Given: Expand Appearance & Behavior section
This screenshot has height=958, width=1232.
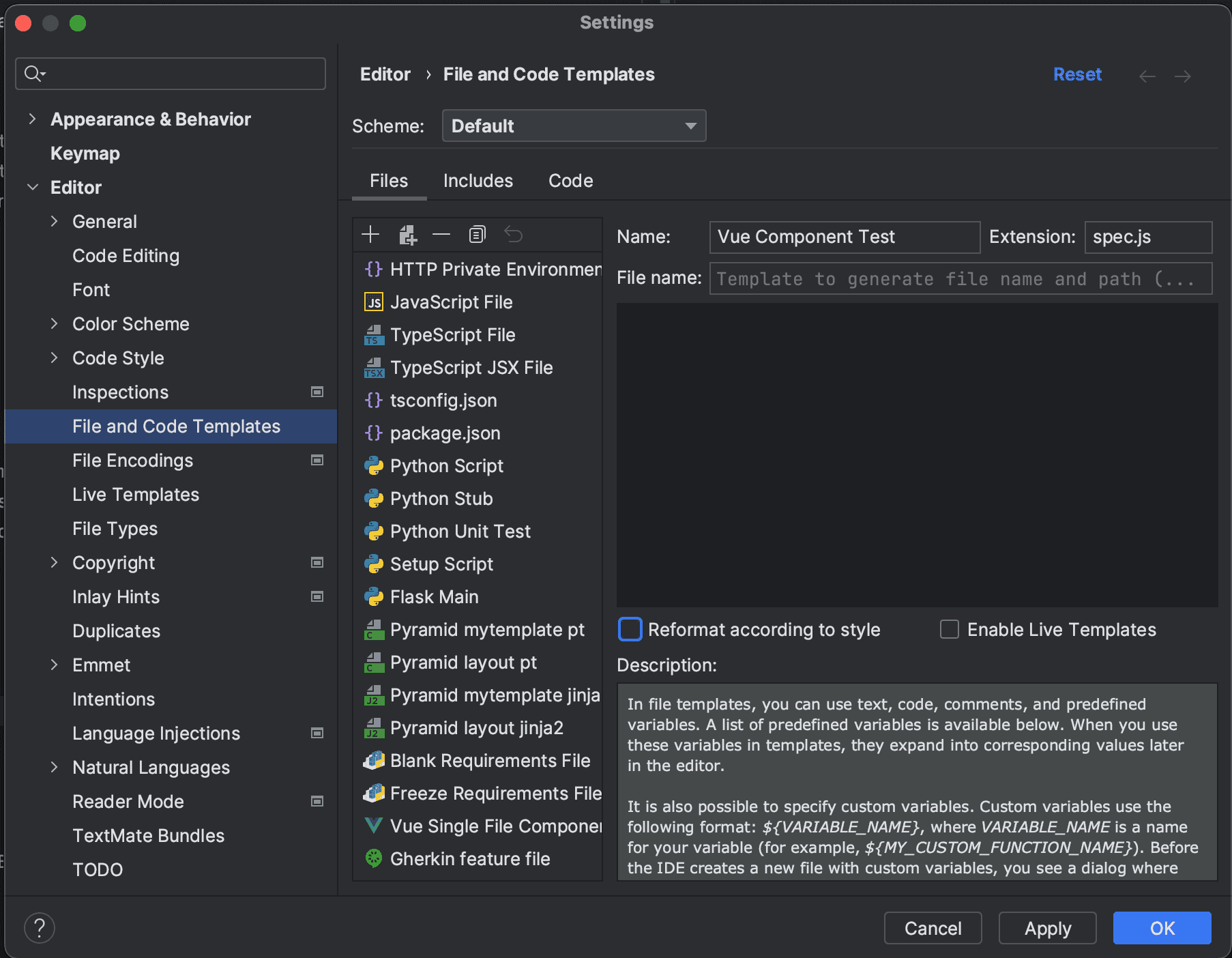Looking at the screenshot, I should [32, 119].
